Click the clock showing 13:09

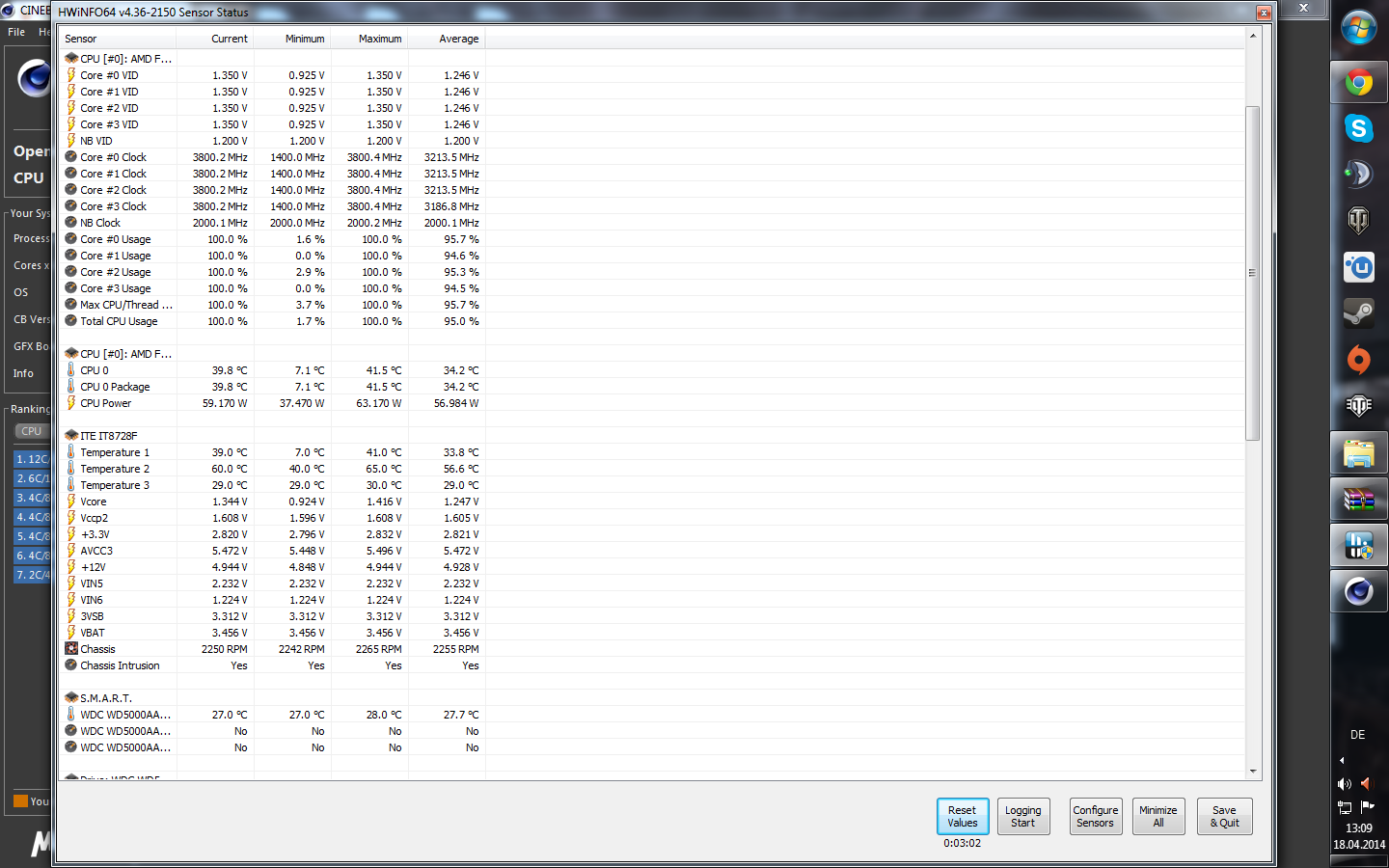(1358, 828)
